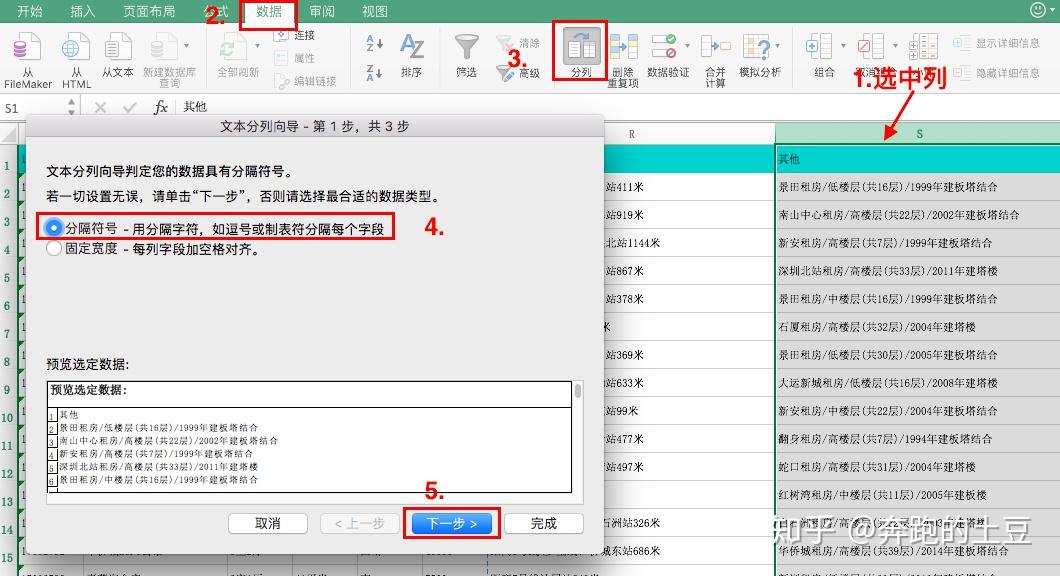Click the Connections (连接) item
The height and width of the screenshot is (576, 1060).
[295, 35]
